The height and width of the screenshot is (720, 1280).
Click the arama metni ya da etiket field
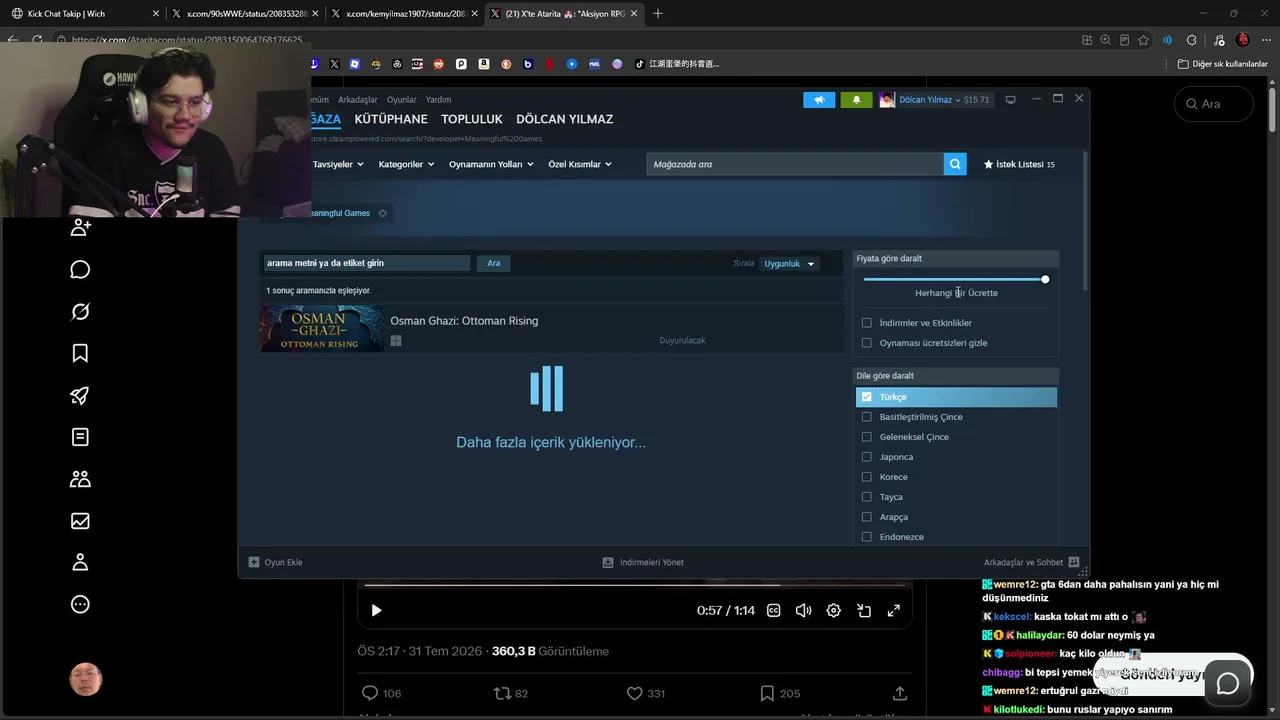point(366,263)
